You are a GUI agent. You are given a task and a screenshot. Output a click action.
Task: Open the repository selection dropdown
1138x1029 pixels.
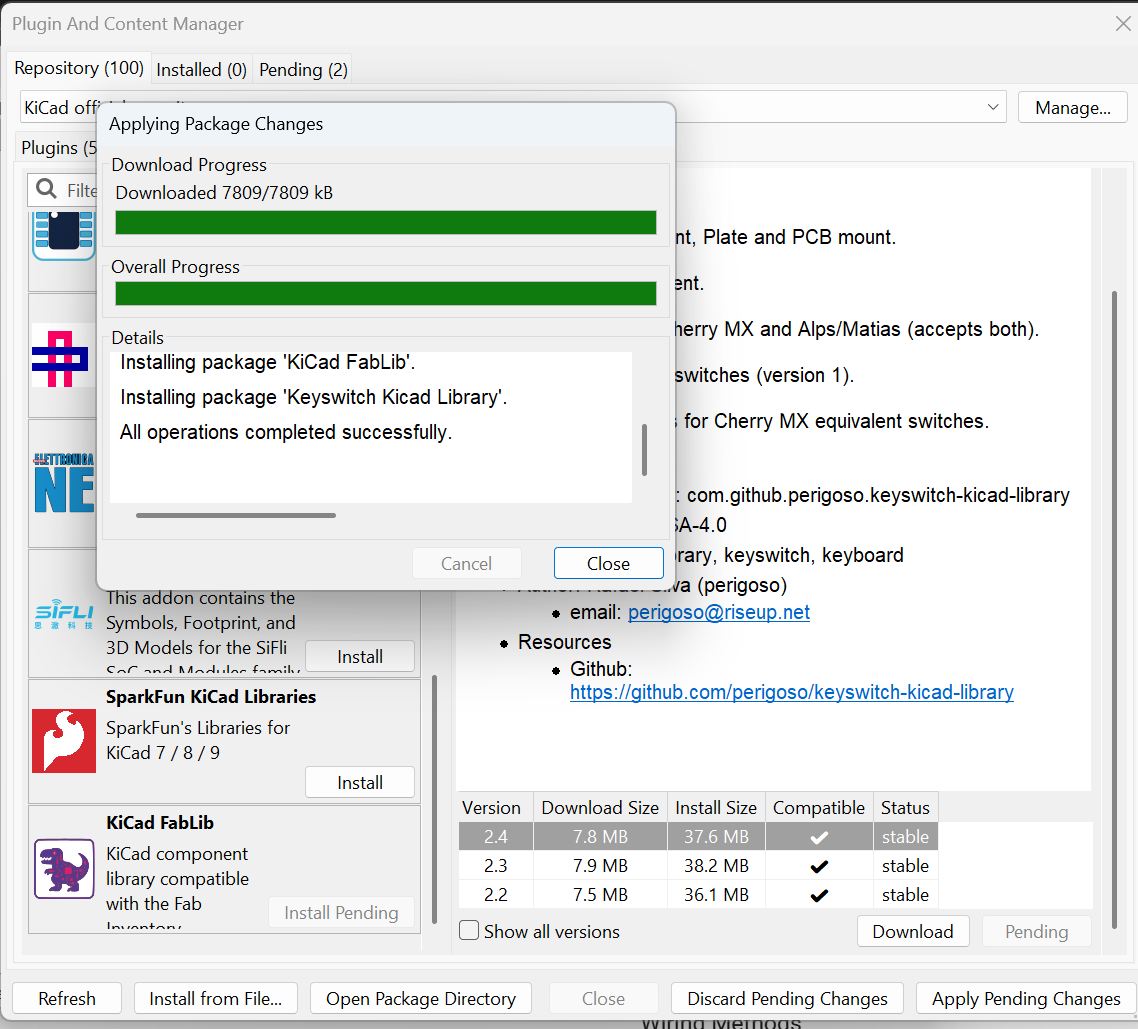click(991, 107)
